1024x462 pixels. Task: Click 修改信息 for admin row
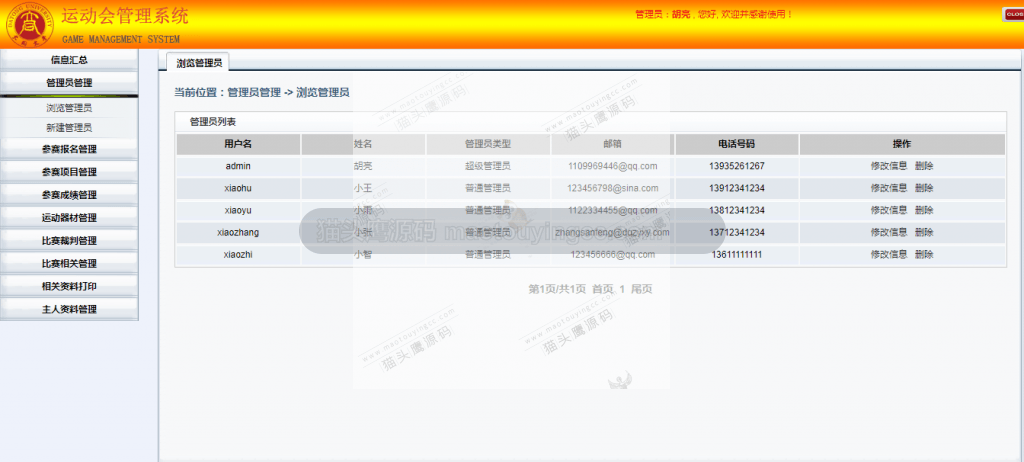click(889, 166)
